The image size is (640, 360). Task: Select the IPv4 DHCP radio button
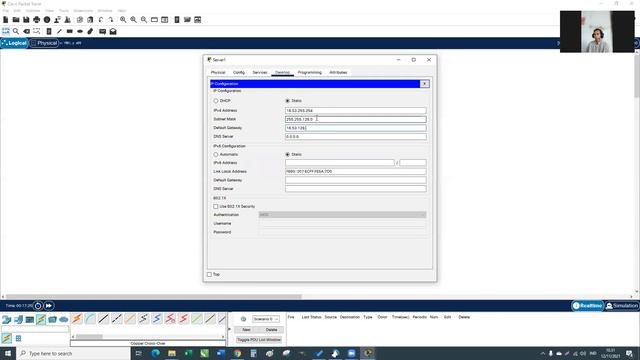tap(216, 101)
